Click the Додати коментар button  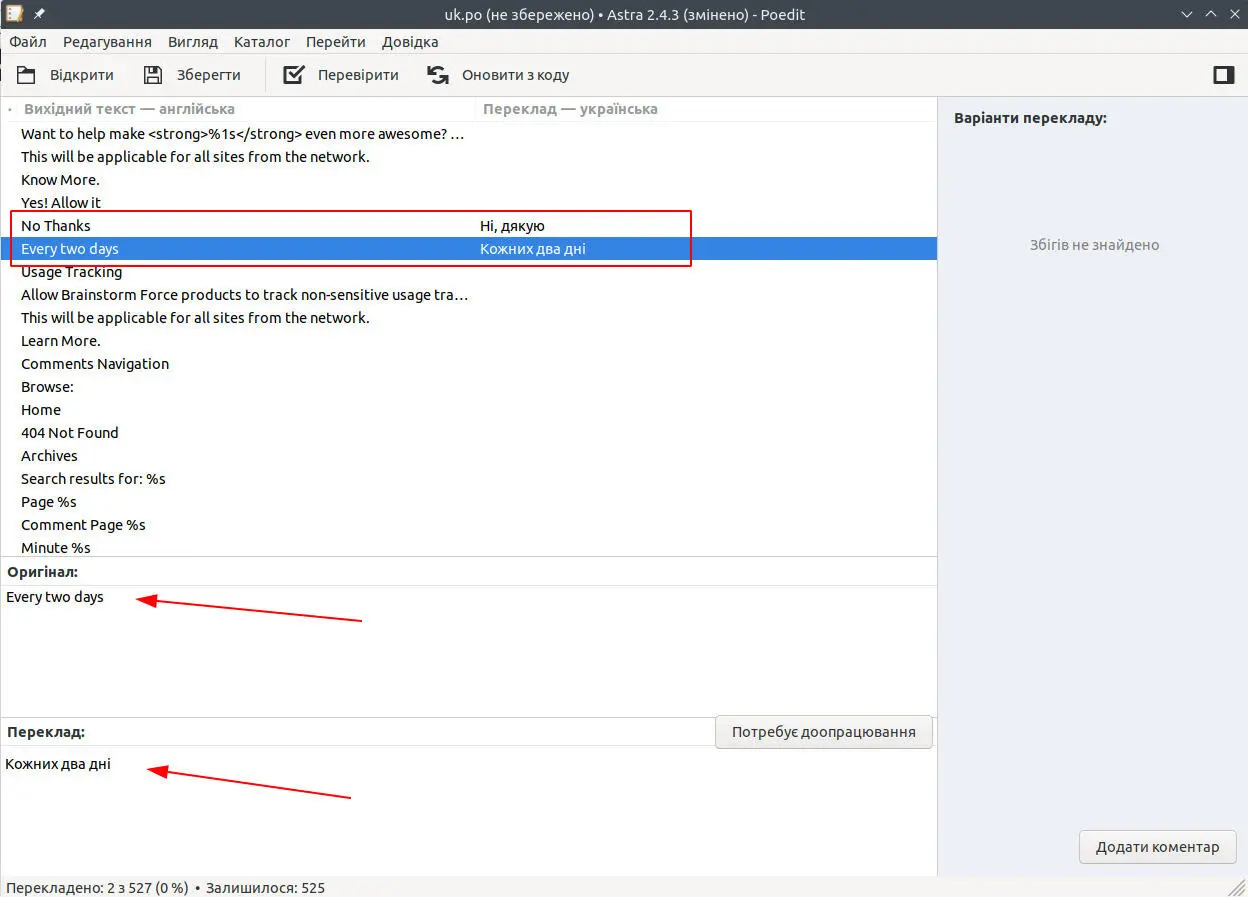click(1158, 847)
